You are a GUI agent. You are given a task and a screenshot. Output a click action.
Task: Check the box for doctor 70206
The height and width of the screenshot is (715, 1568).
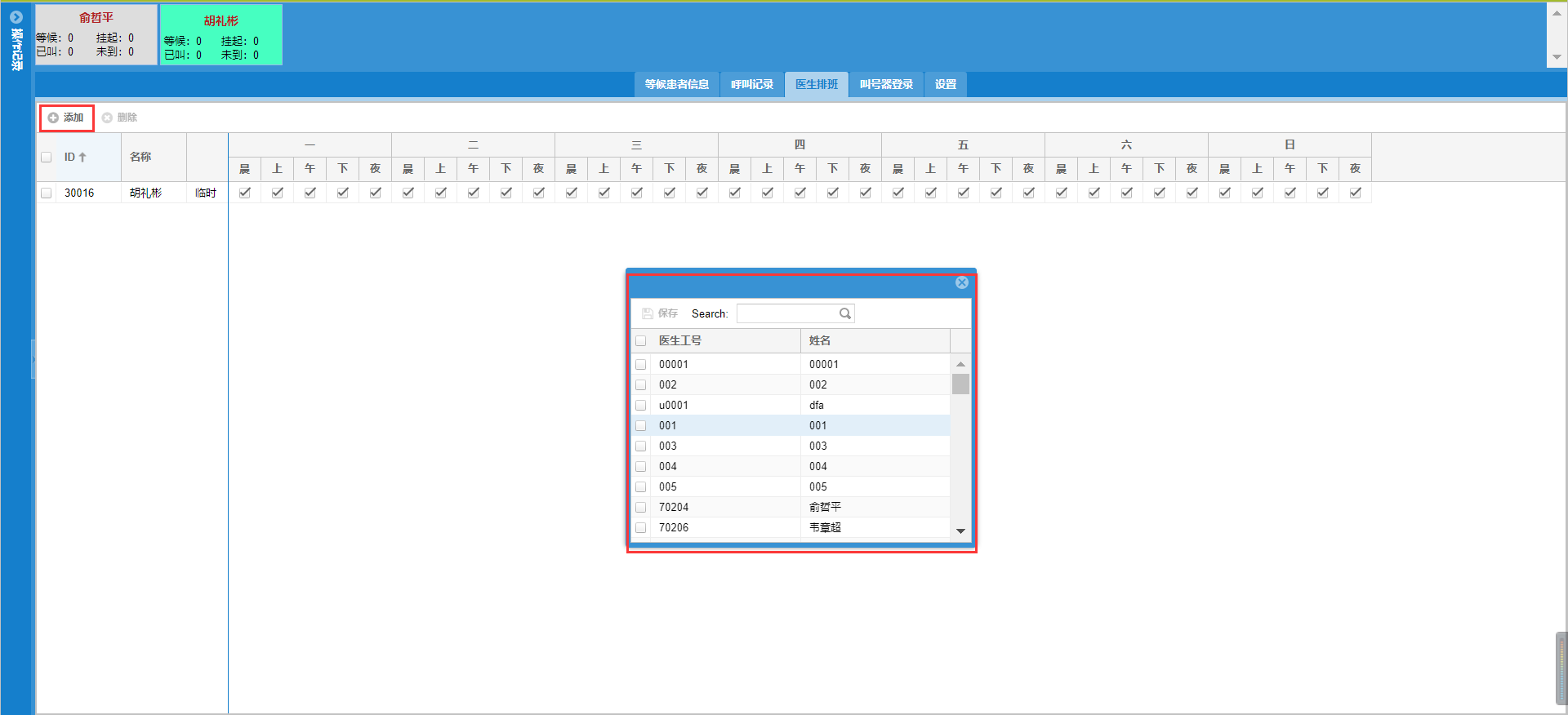pyautogui.click(x=641, y=528)
